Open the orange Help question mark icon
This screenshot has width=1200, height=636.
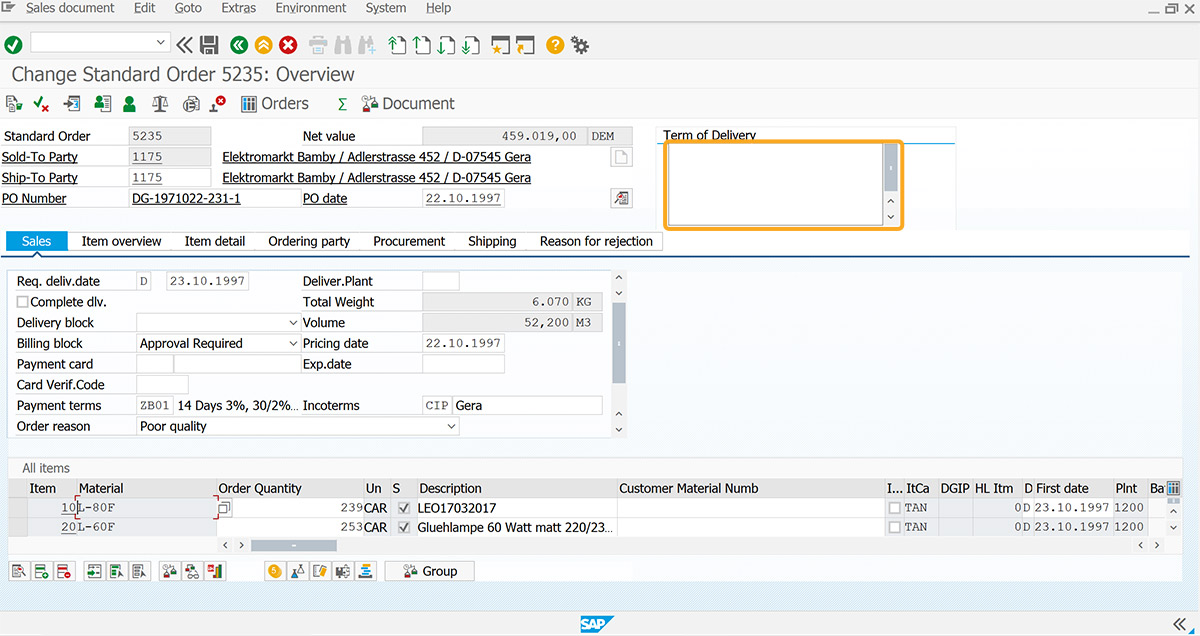(555, 45)
